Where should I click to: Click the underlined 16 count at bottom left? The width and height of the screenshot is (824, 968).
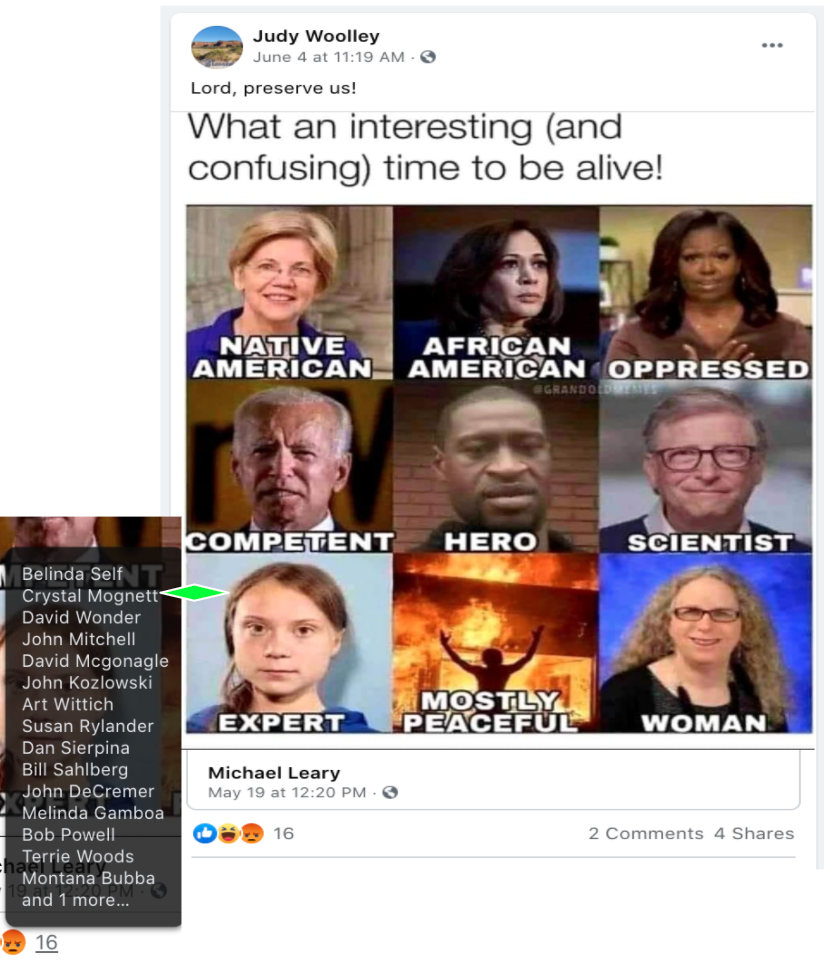46,943
